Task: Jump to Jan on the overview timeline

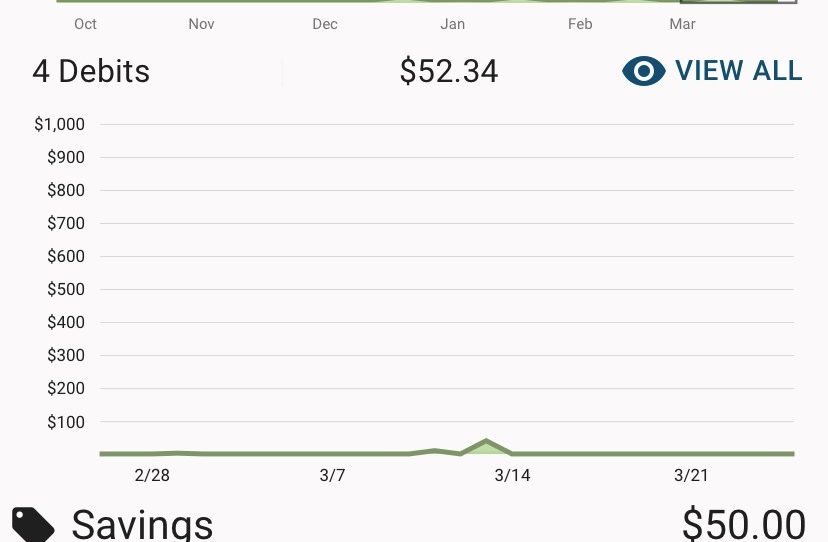Action: tap(453, 24)
